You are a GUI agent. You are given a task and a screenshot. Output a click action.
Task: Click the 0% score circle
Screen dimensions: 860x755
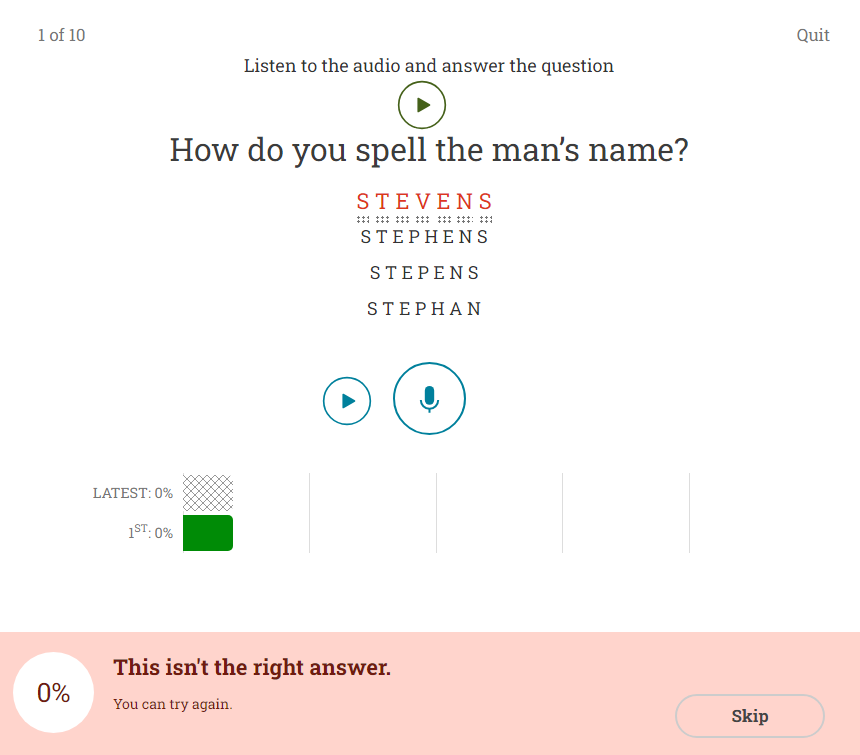pos(53,693)
